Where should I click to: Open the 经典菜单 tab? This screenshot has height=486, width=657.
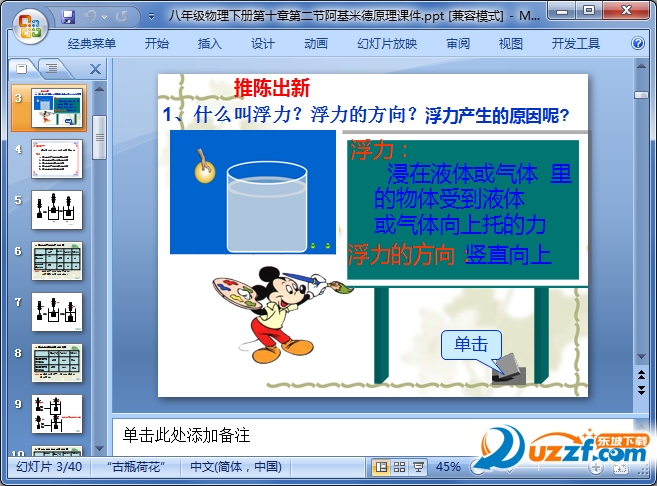click(92, 44)
